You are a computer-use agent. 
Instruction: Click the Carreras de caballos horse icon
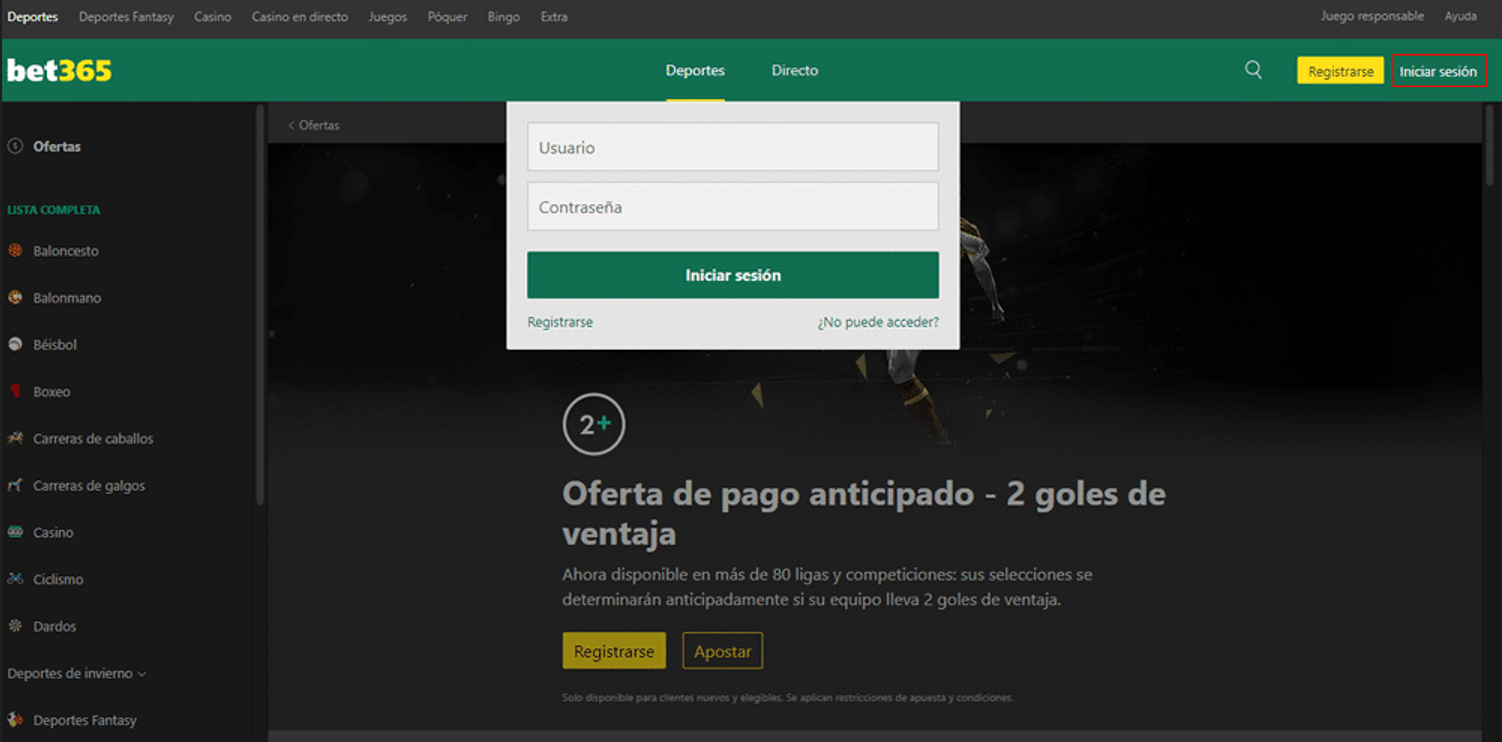(15, 438)
